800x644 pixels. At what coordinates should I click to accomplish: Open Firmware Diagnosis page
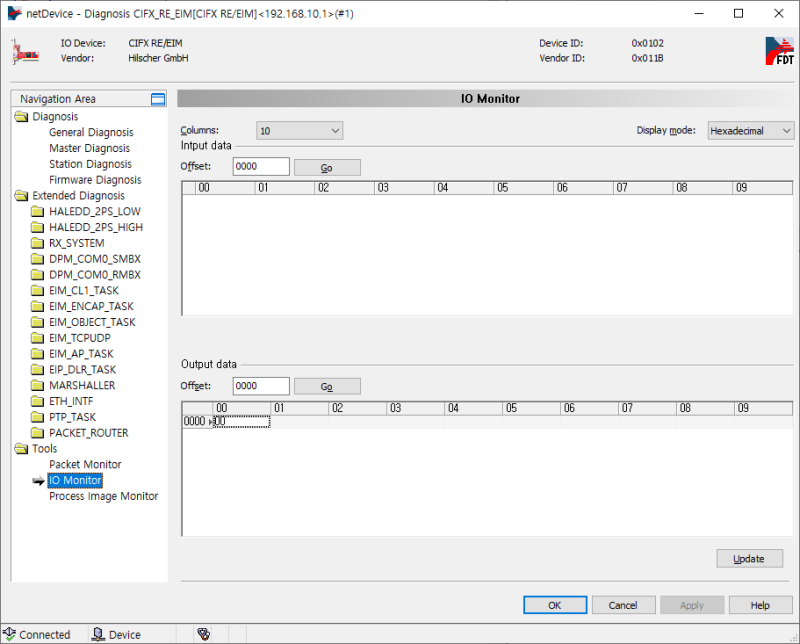(x=95, y=180)
